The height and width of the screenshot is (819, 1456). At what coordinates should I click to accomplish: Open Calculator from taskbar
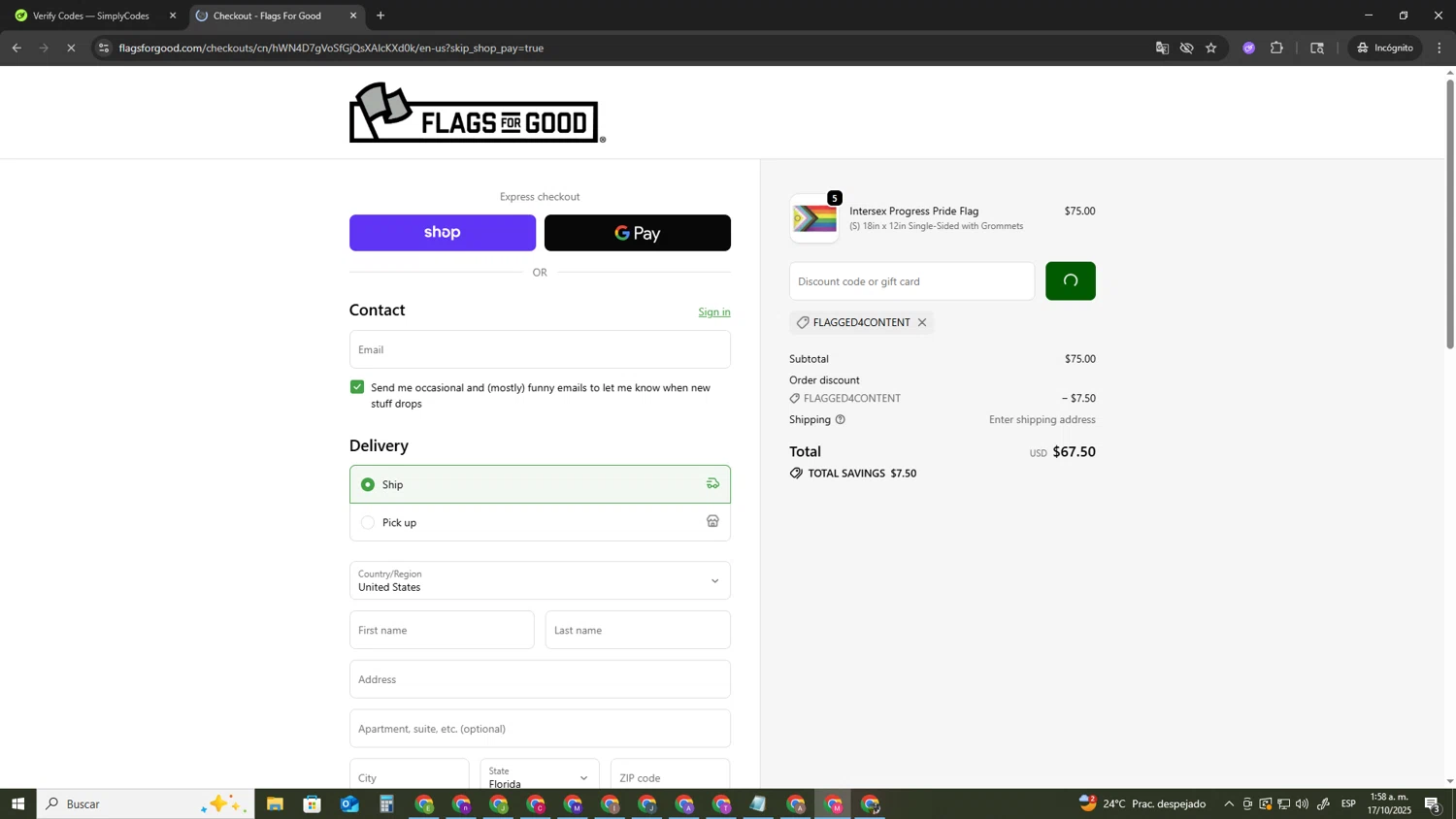point(386,804)
